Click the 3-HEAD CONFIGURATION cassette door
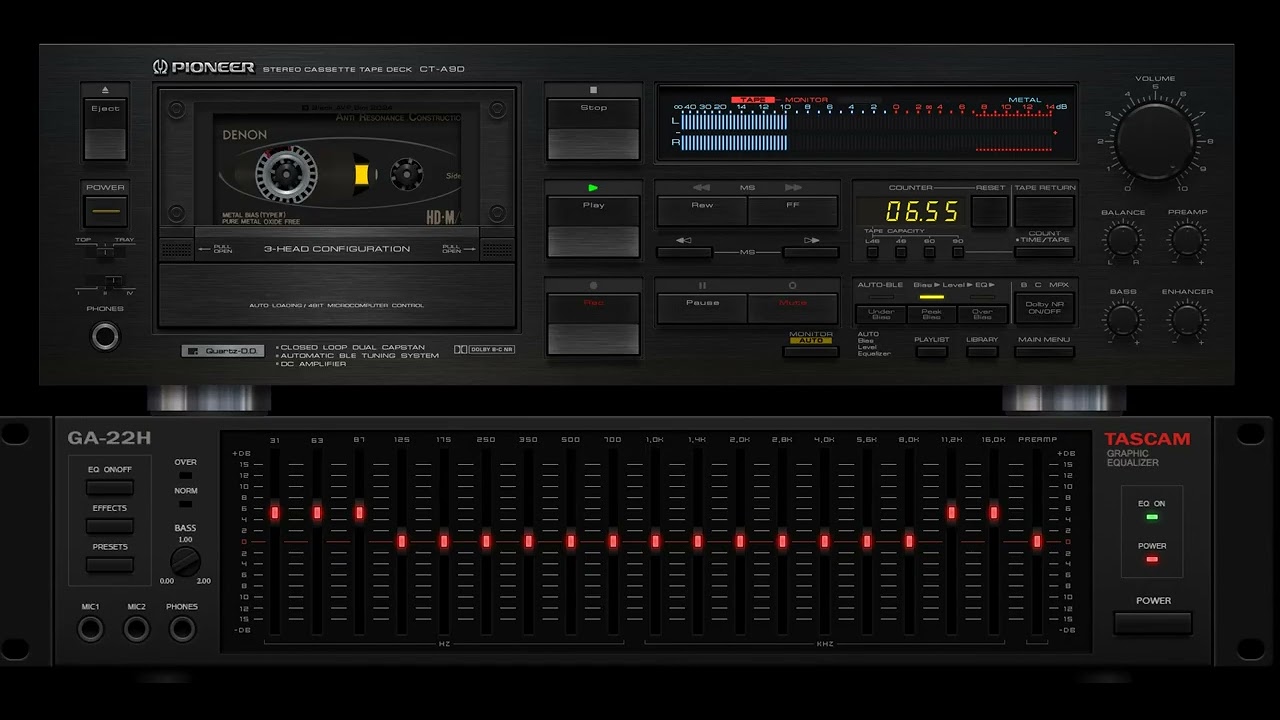 click(337, 249)
